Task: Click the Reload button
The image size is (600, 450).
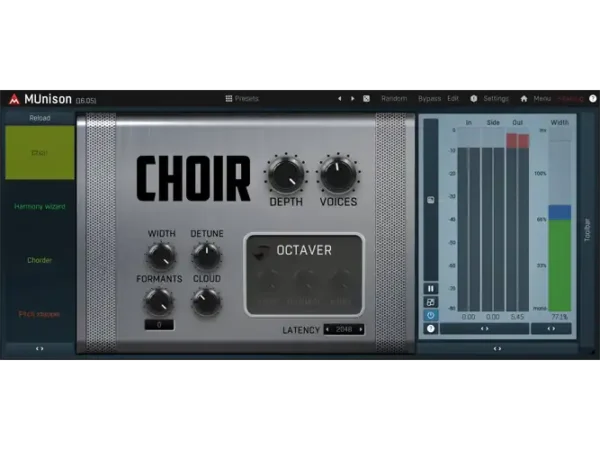Action: [x=40, y=118]
